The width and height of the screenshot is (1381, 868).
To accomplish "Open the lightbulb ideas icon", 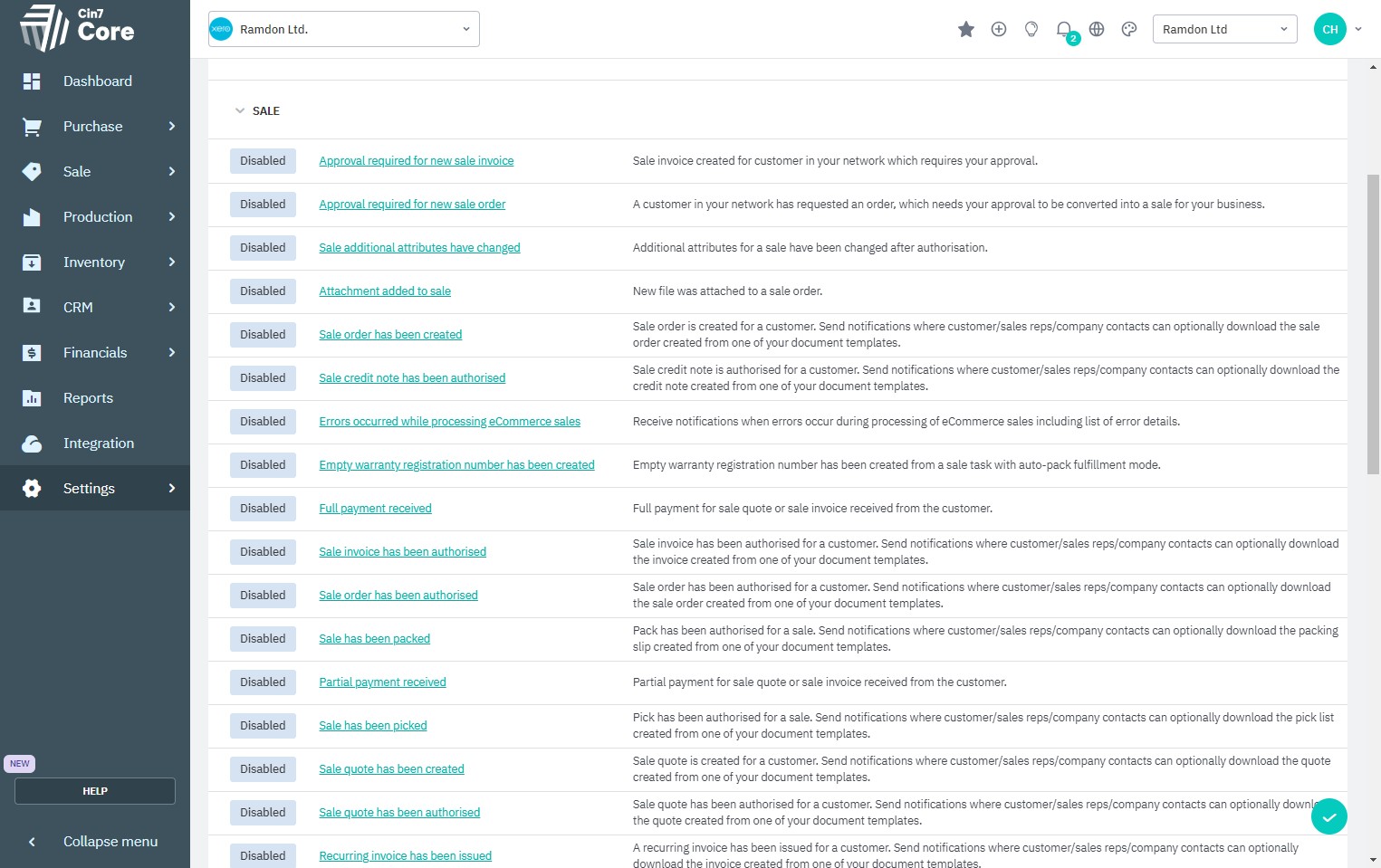I will (x=1031, y=29).
